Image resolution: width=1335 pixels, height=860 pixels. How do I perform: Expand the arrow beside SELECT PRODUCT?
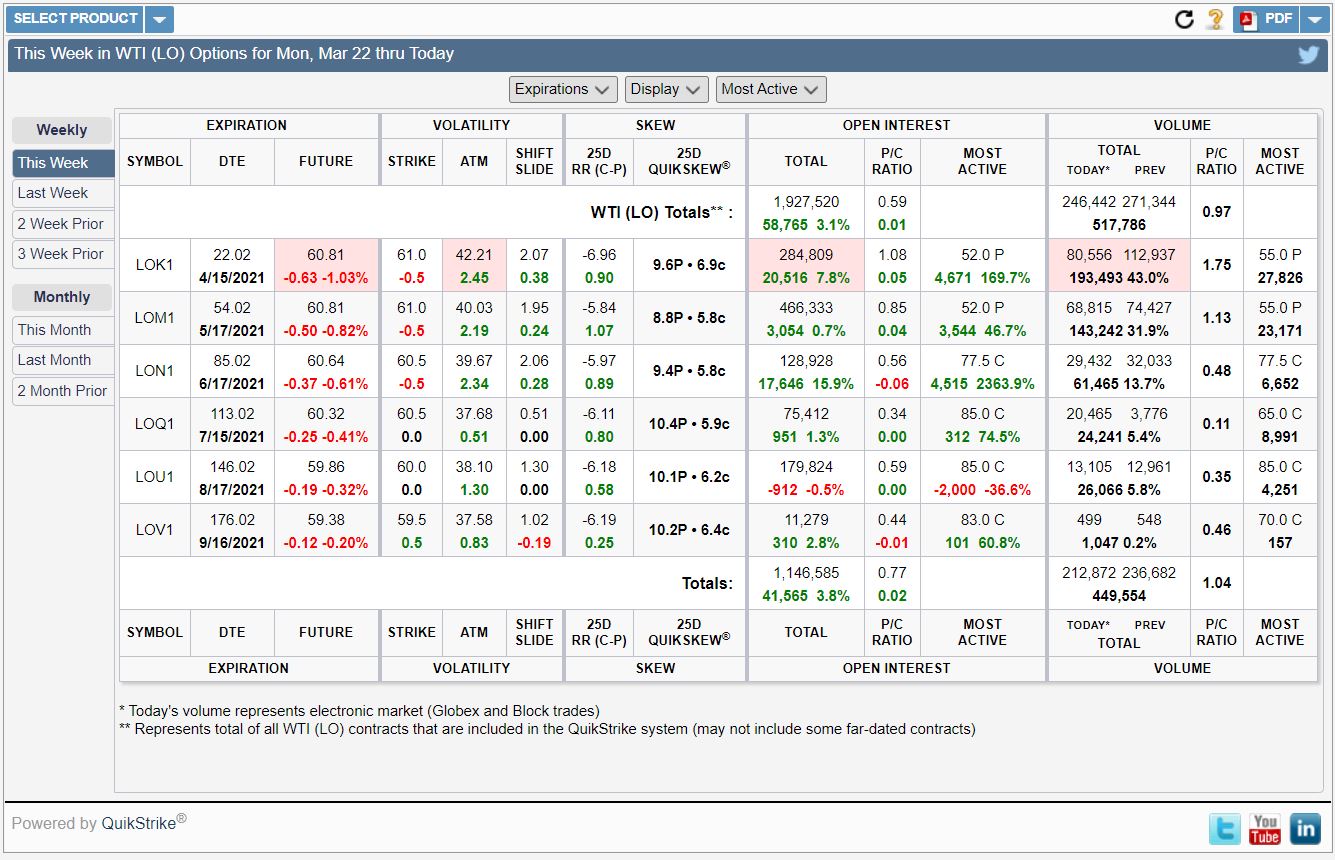pyautogui.click(x=160, y=19)
